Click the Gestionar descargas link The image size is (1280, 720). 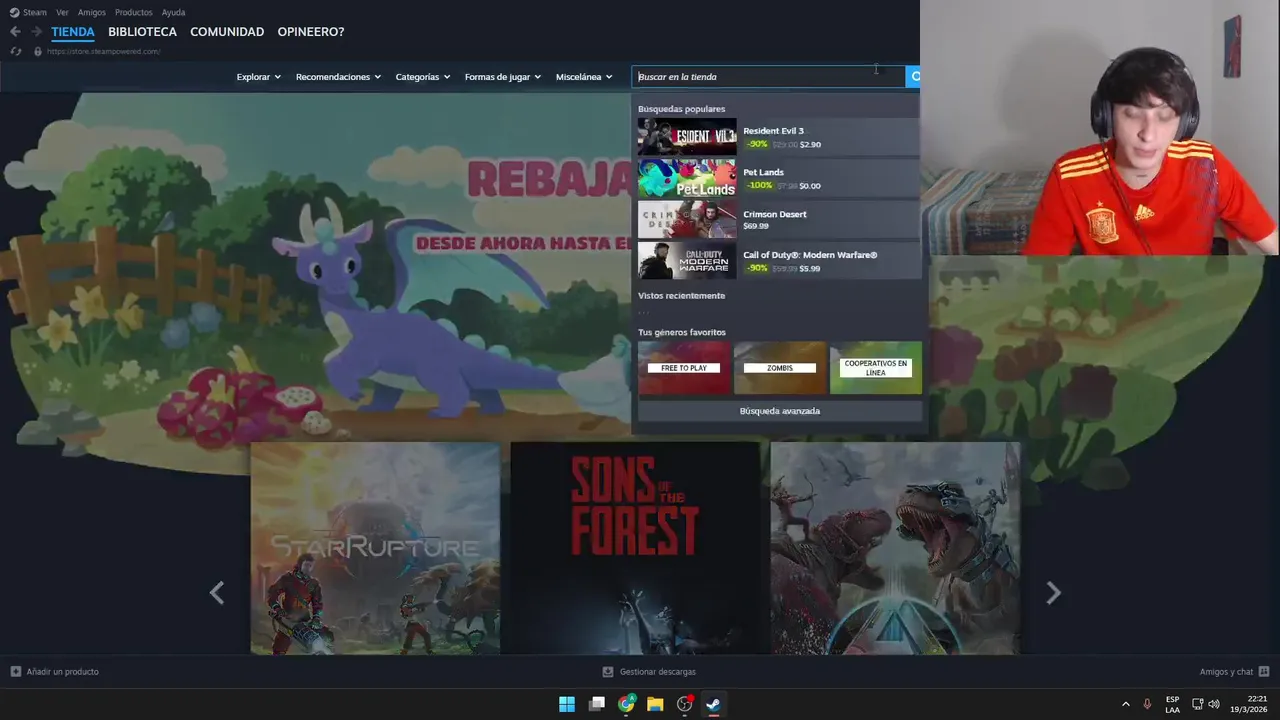[x=657, y=672]
